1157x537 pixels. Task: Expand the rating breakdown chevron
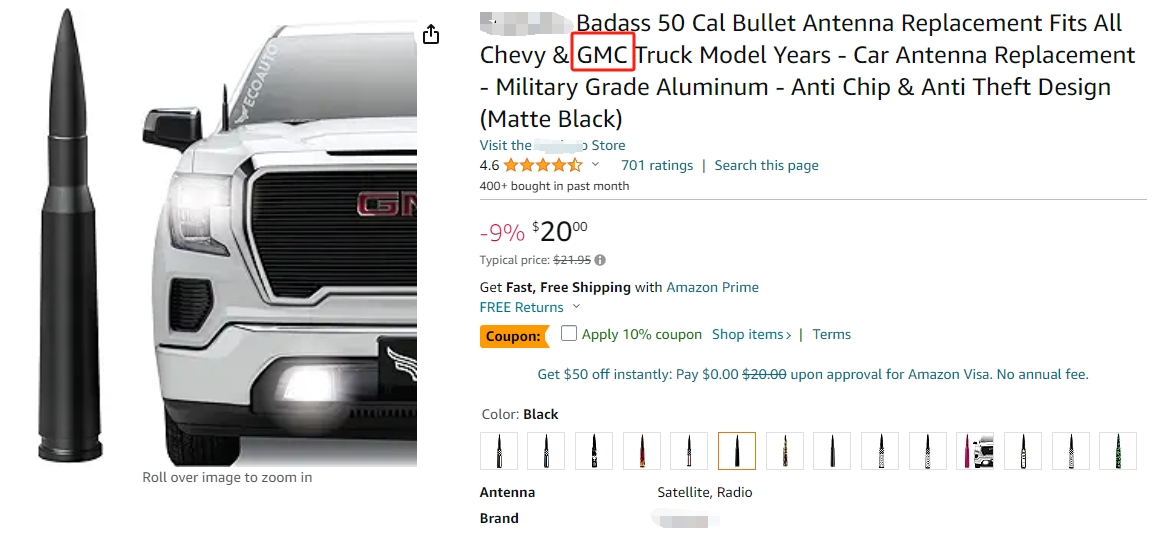[596, 165]
